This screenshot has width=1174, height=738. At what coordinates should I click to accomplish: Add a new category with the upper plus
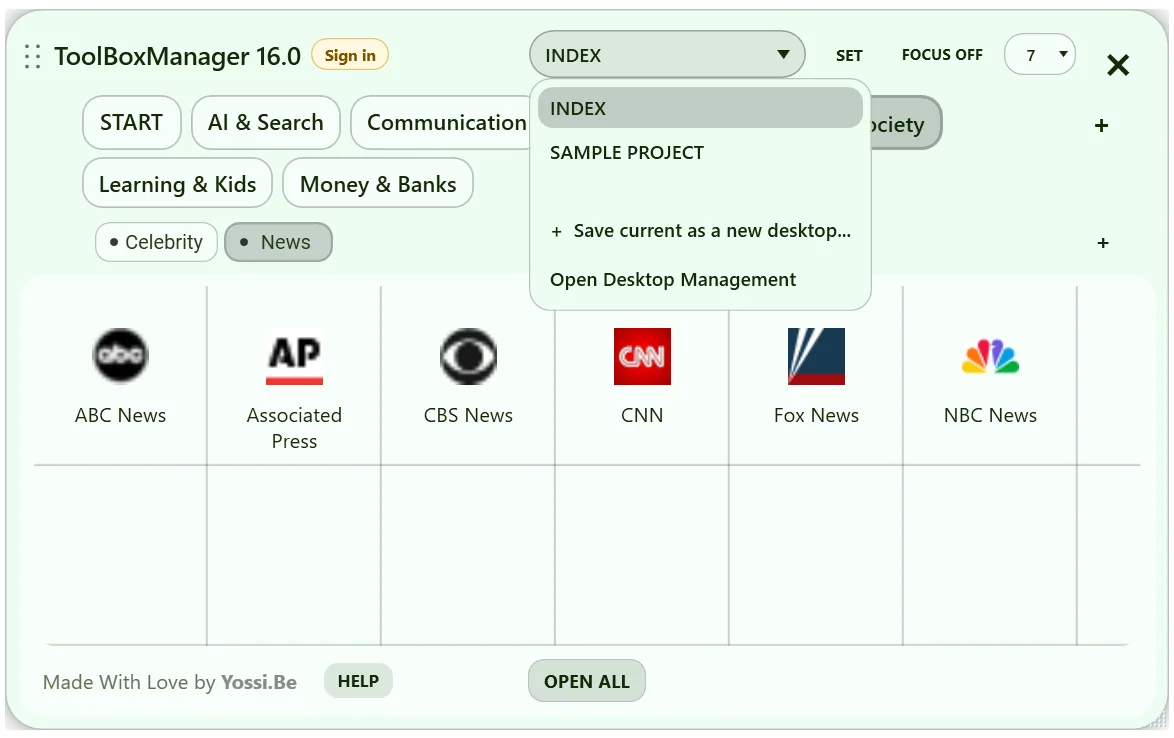coord(1101,125)
